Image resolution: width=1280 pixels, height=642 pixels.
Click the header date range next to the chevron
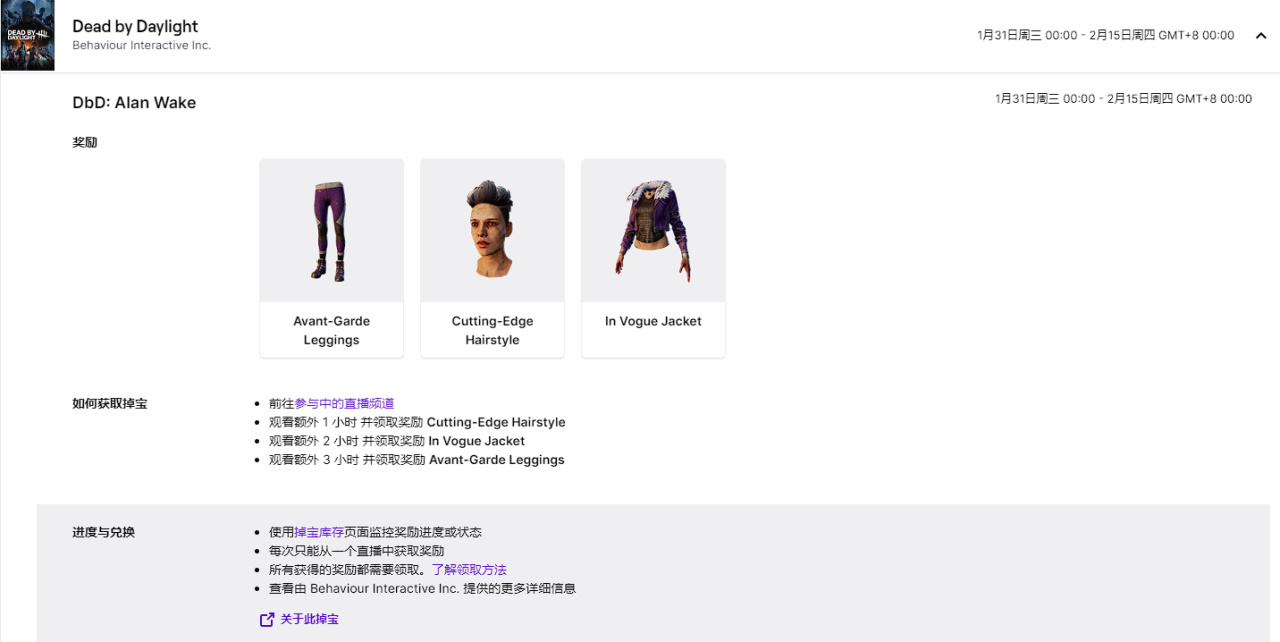[1106, 35]
